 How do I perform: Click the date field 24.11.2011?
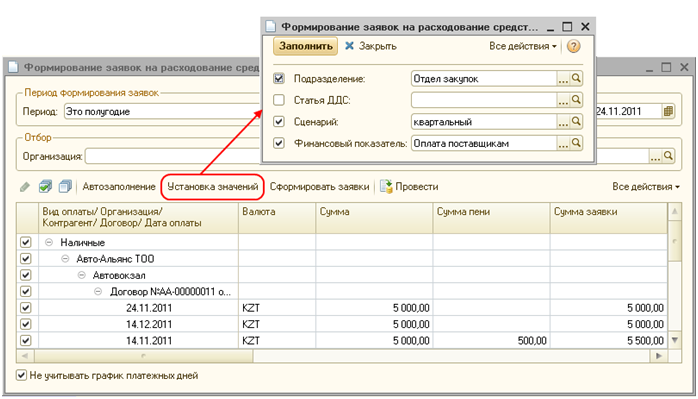(x=629, y=111)
